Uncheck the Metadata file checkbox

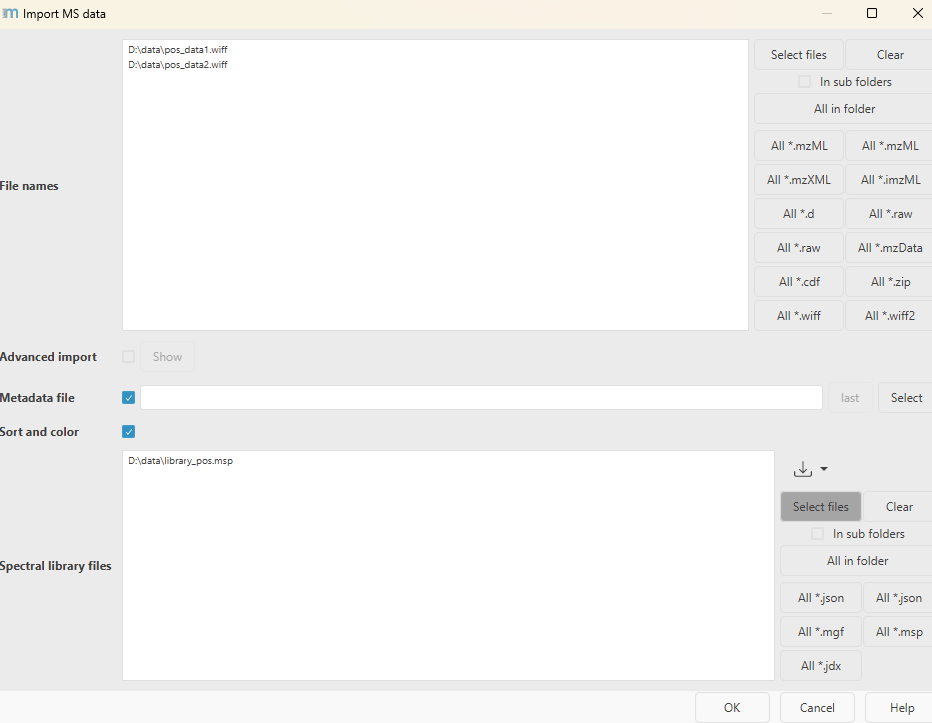128,398
